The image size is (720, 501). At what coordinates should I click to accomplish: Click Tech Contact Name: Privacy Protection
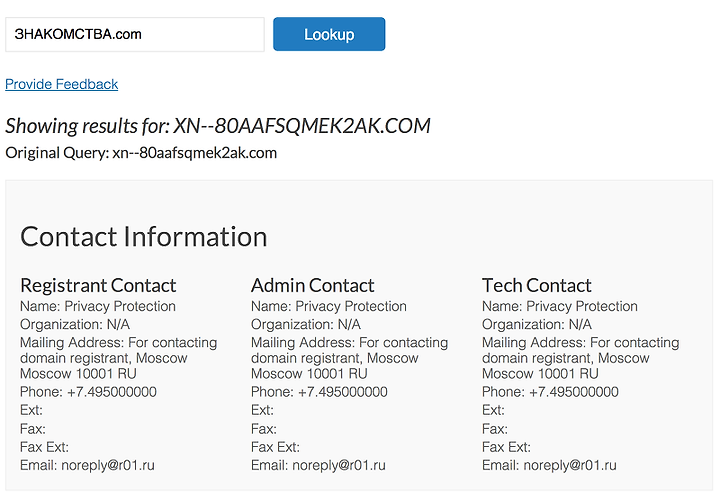560,306
